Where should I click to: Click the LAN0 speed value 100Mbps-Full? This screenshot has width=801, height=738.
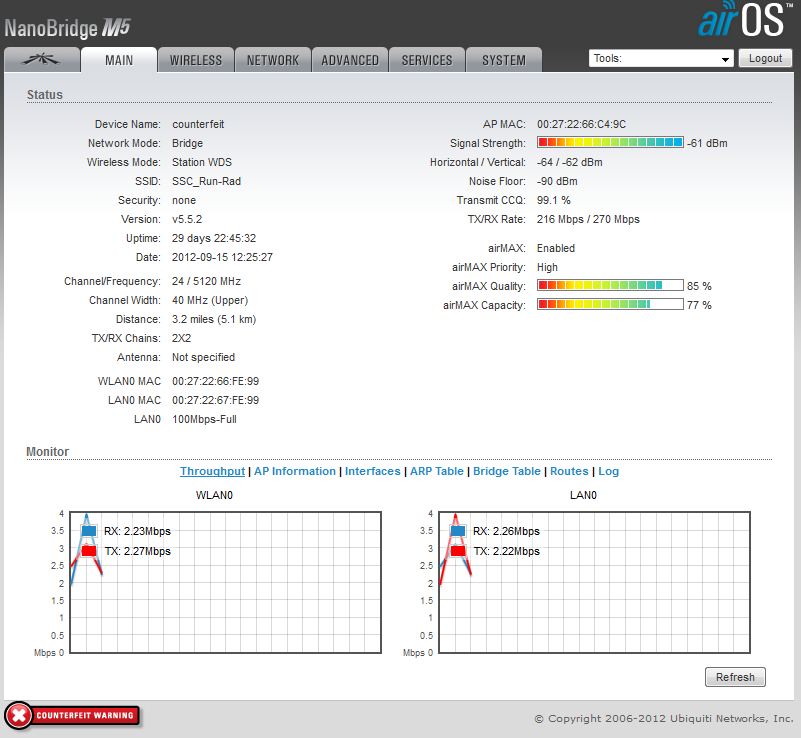pyautogui.click(x=204, y=419)
